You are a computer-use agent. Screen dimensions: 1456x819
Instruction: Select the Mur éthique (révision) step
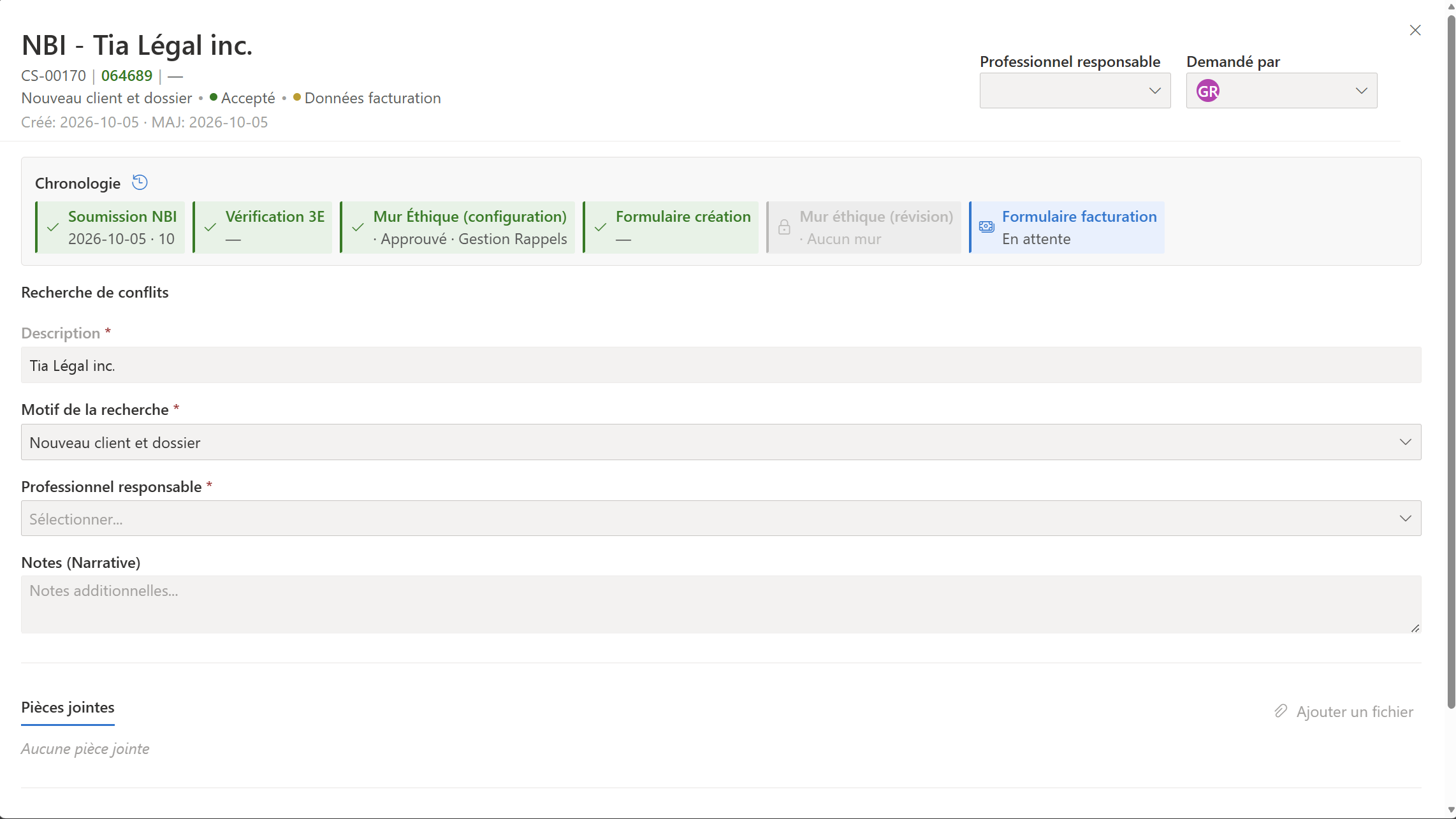[x=864, y=228]
